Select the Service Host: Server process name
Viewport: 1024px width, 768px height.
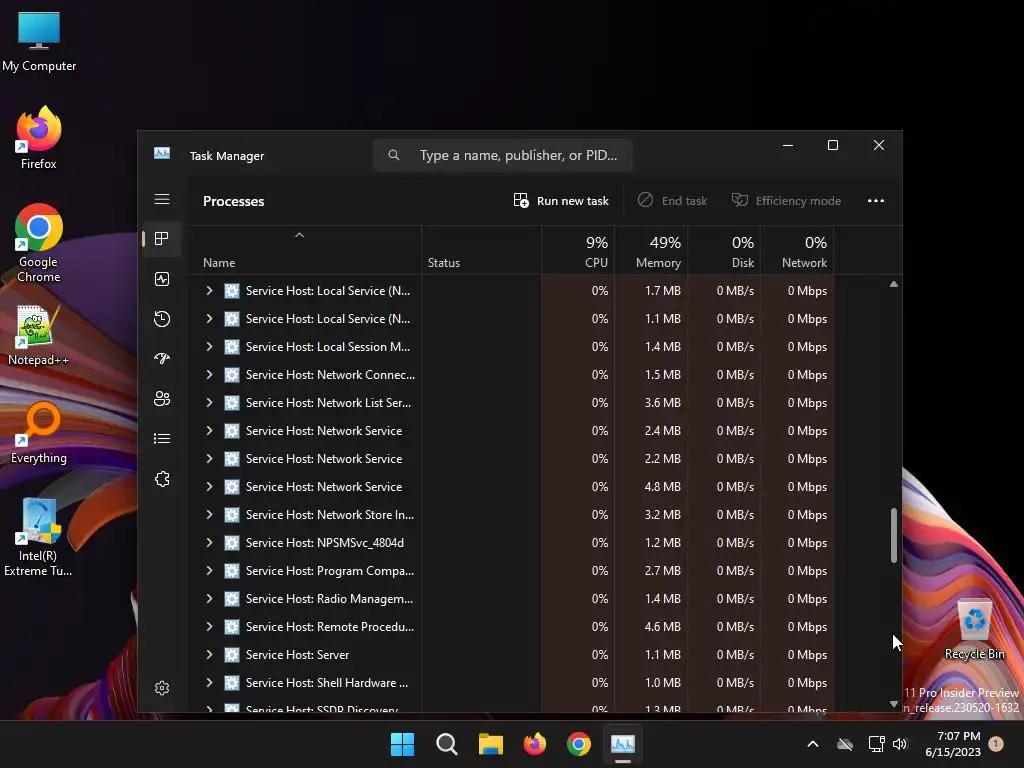[x=297, y=654]
